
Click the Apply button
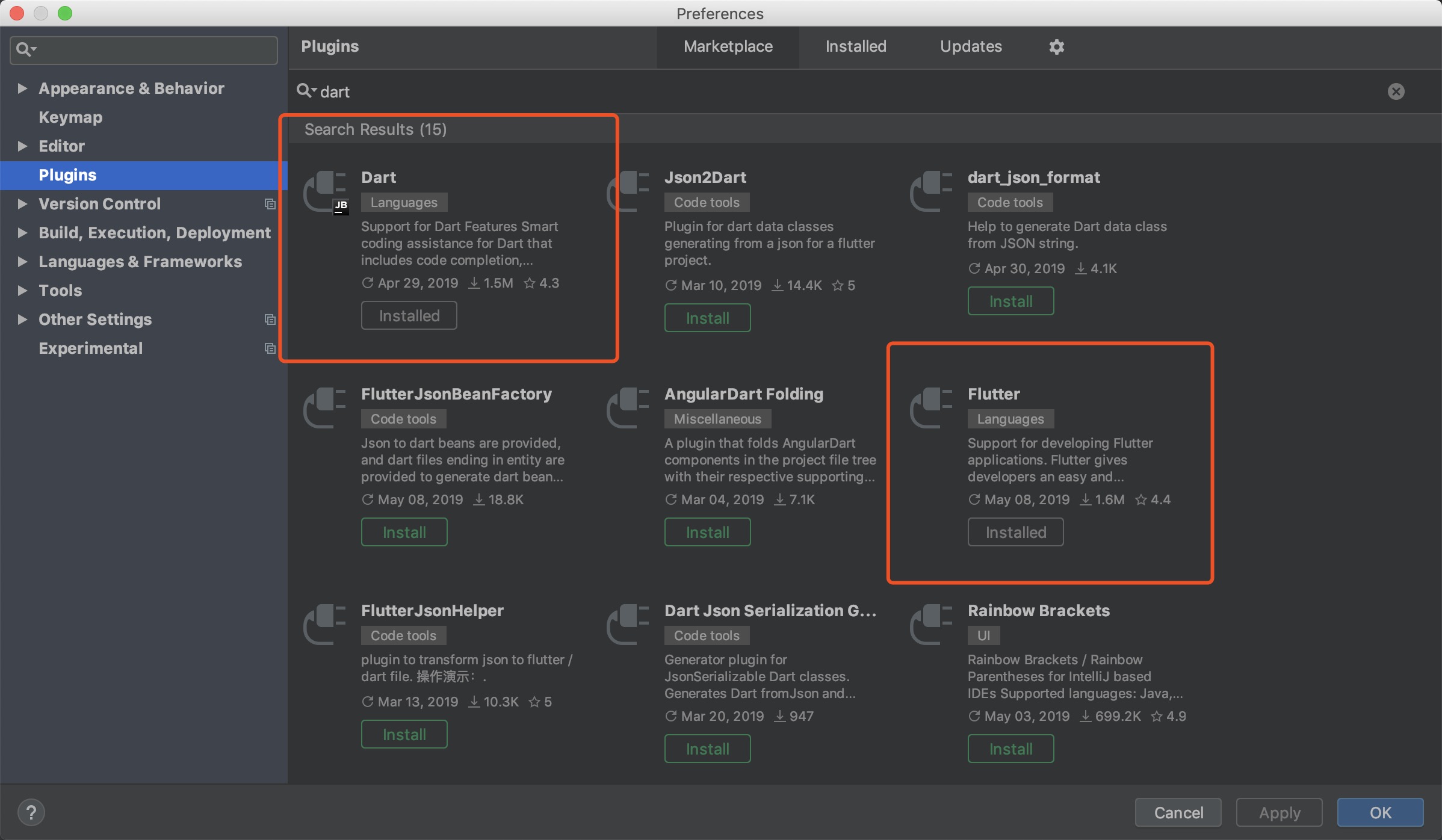pyautogui.click(x=1279, y=812)
